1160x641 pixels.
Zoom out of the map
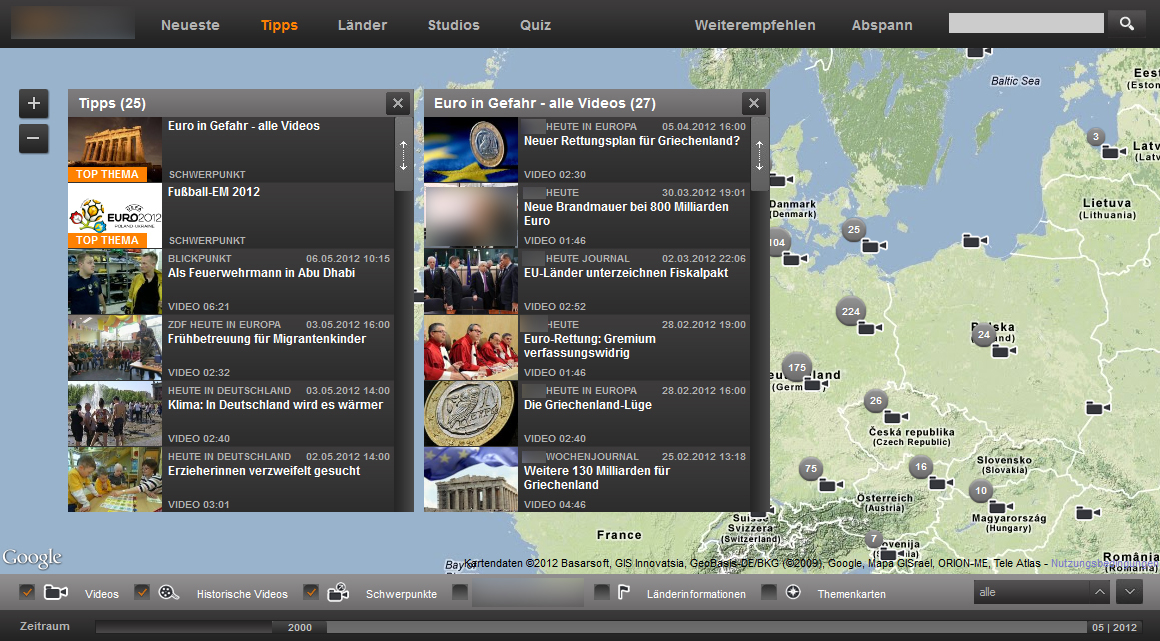click(x=33, y=139)
